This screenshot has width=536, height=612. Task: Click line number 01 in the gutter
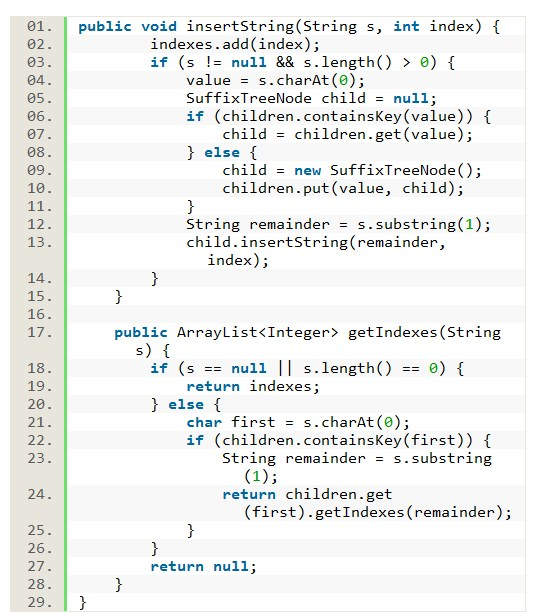click(39, 27)
